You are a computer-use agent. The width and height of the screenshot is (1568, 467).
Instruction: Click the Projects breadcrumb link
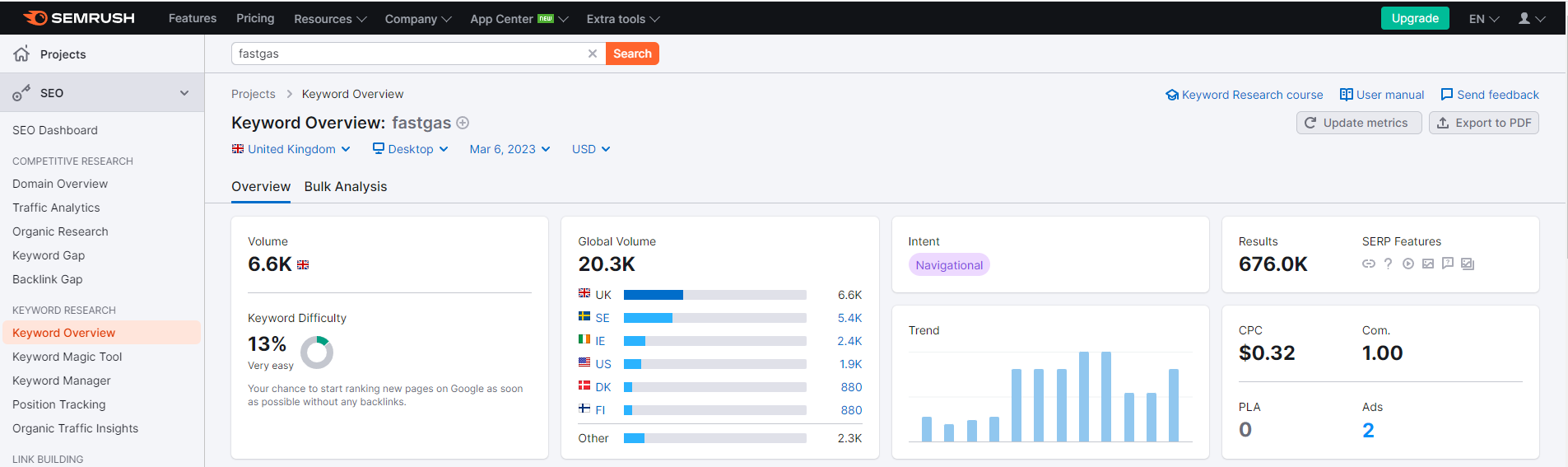[254, 94]
